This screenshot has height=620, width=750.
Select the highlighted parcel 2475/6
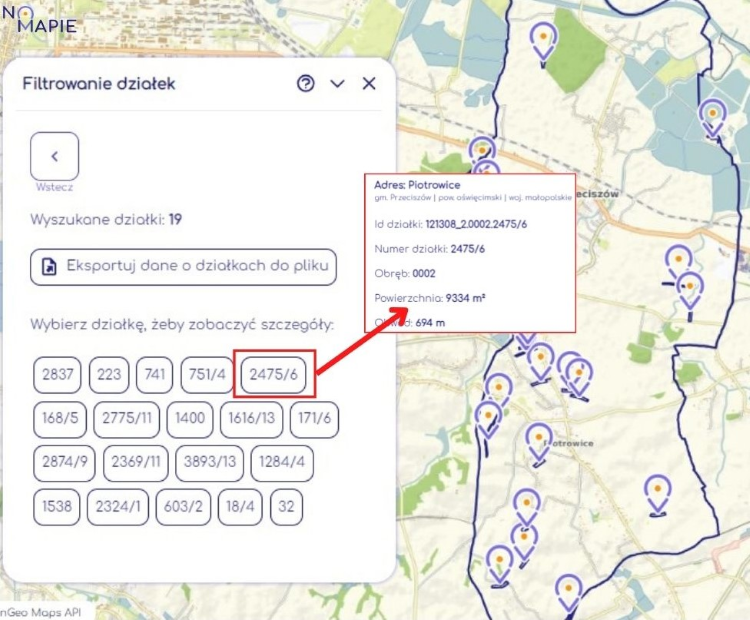tap(274, 374)
